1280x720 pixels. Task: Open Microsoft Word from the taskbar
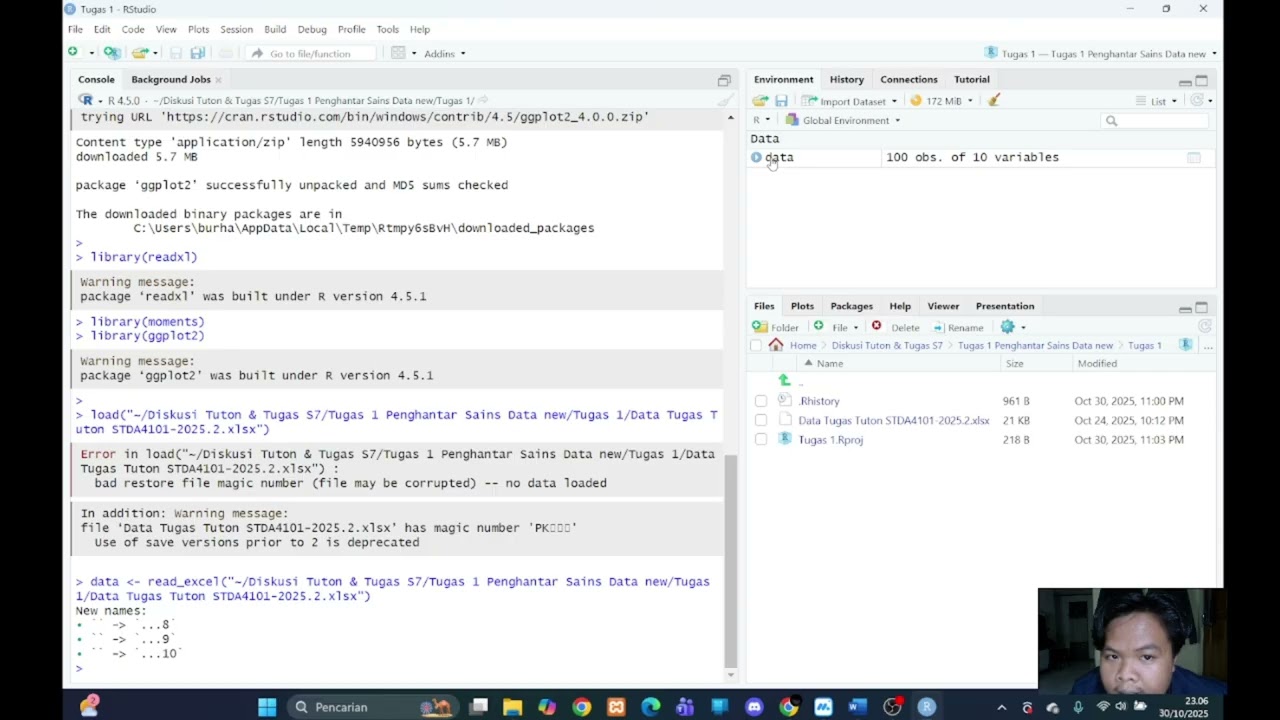click(x=858, y=707)
